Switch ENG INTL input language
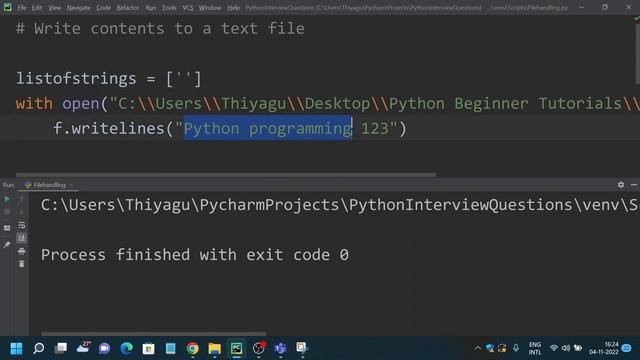640x360 pixels. click(535, 349)
